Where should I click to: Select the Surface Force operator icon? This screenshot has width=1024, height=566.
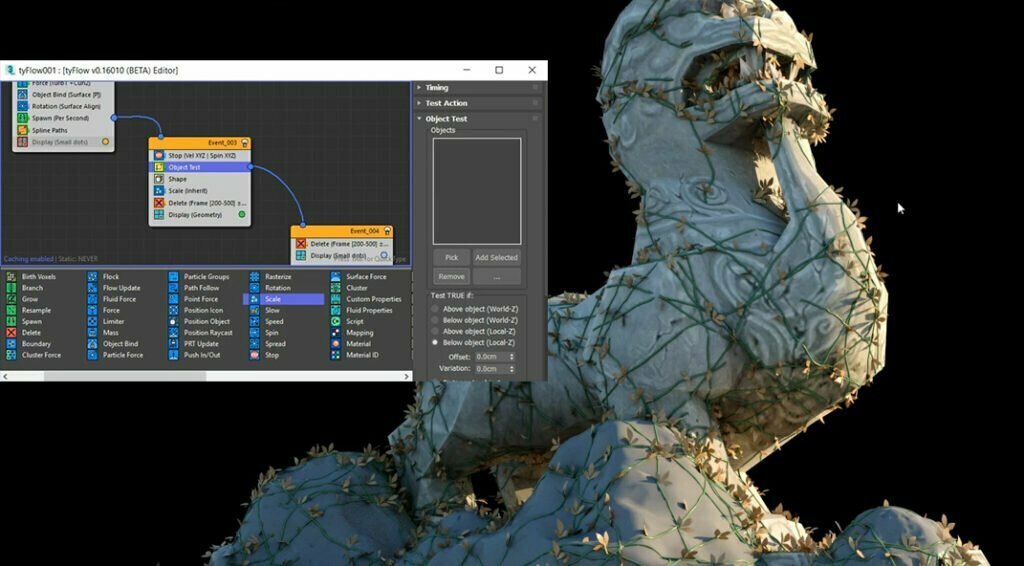pos(335,277)
